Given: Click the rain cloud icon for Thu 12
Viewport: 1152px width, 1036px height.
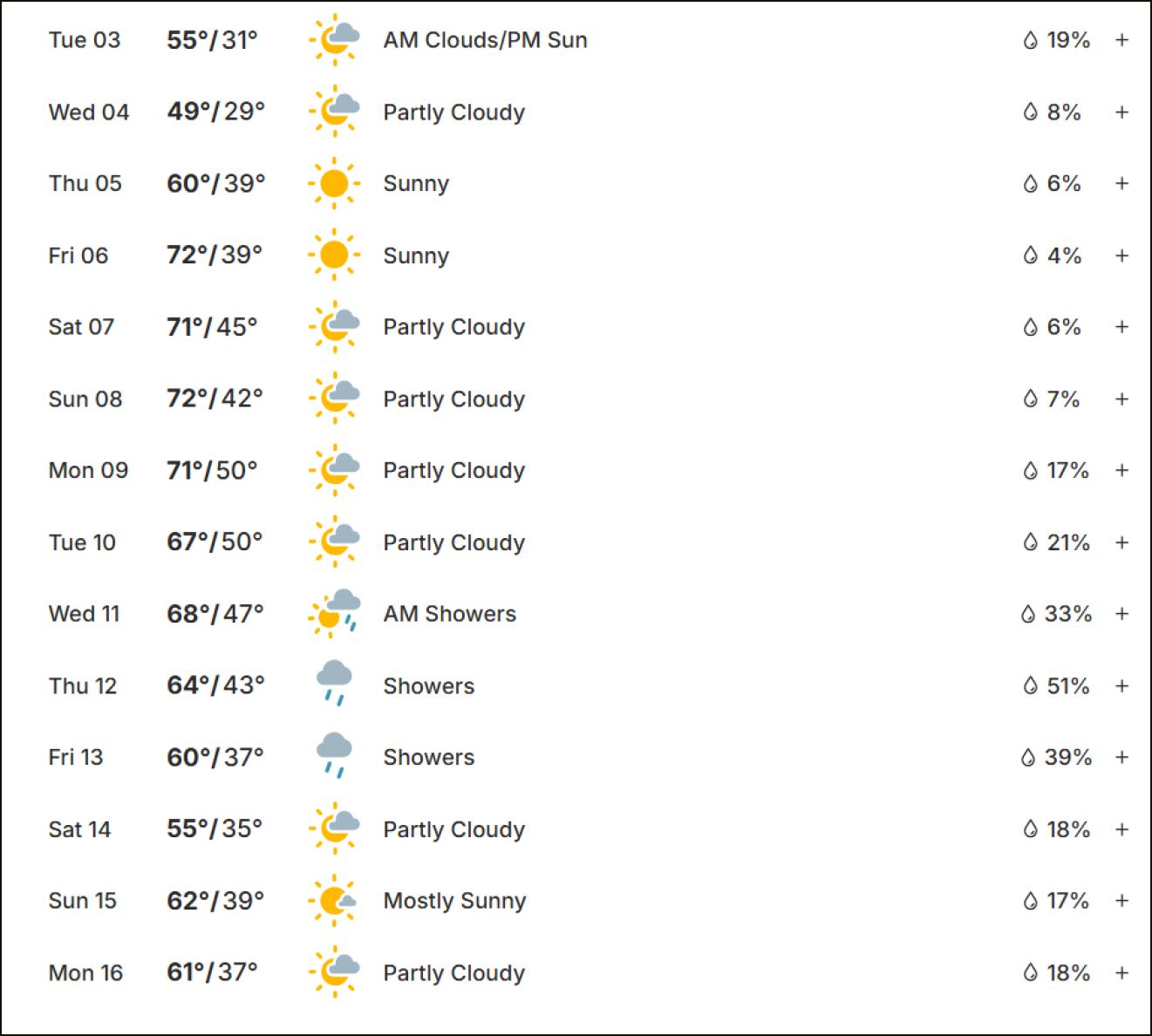Looking at the screenshot, I should 334,684.
